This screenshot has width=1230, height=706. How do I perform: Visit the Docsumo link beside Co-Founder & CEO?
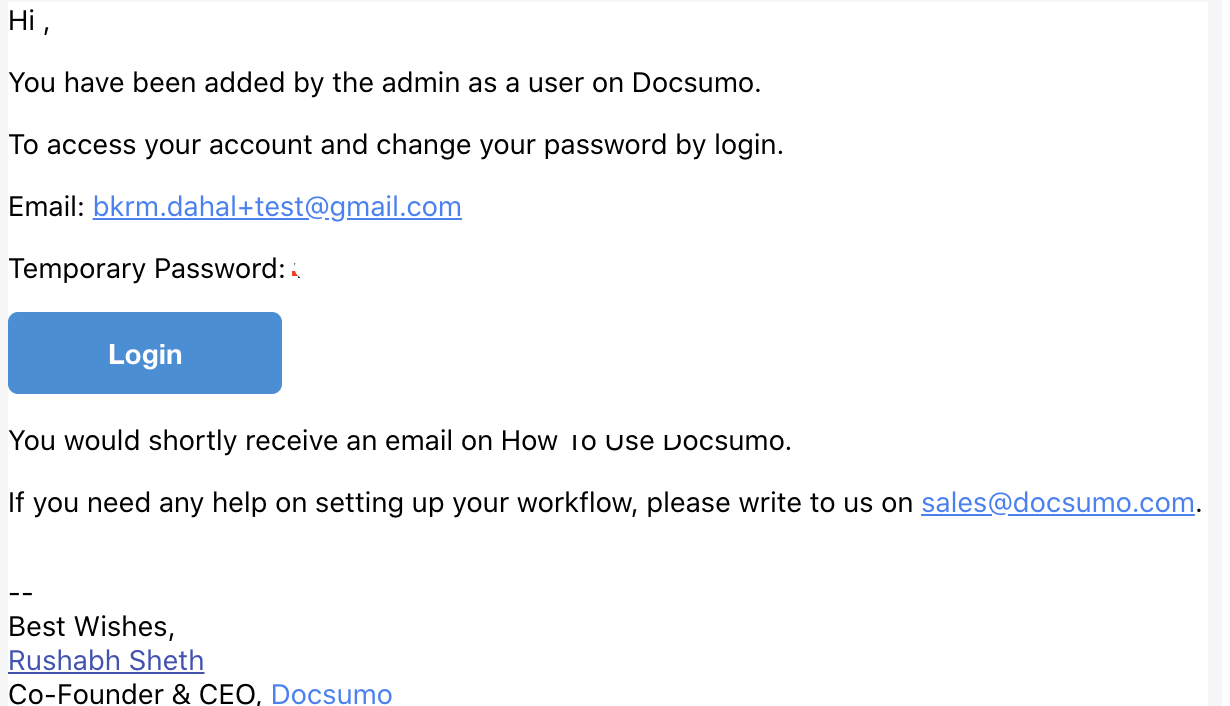point(332,693)
